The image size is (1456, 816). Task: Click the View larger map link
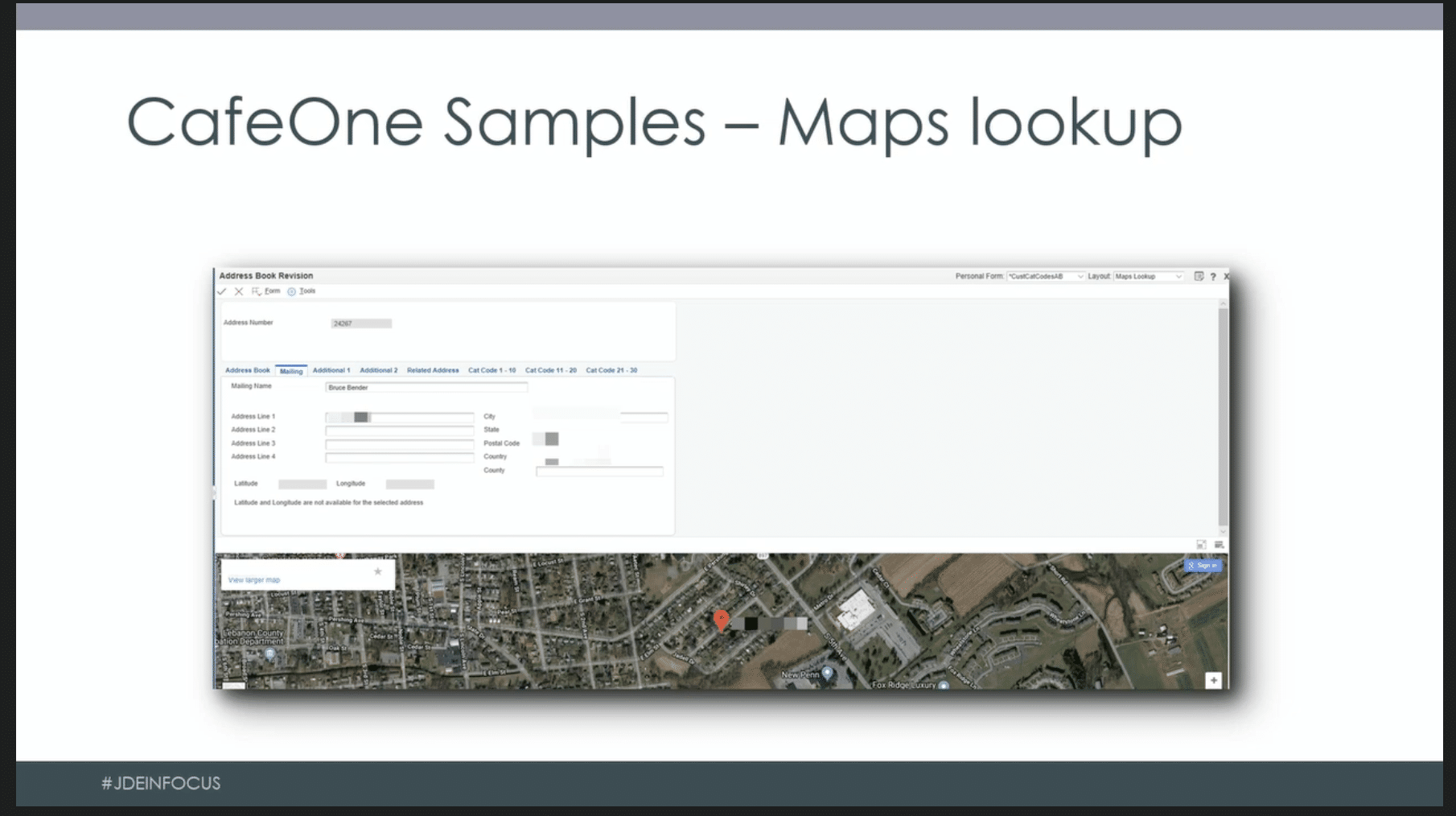pos(255,579)
